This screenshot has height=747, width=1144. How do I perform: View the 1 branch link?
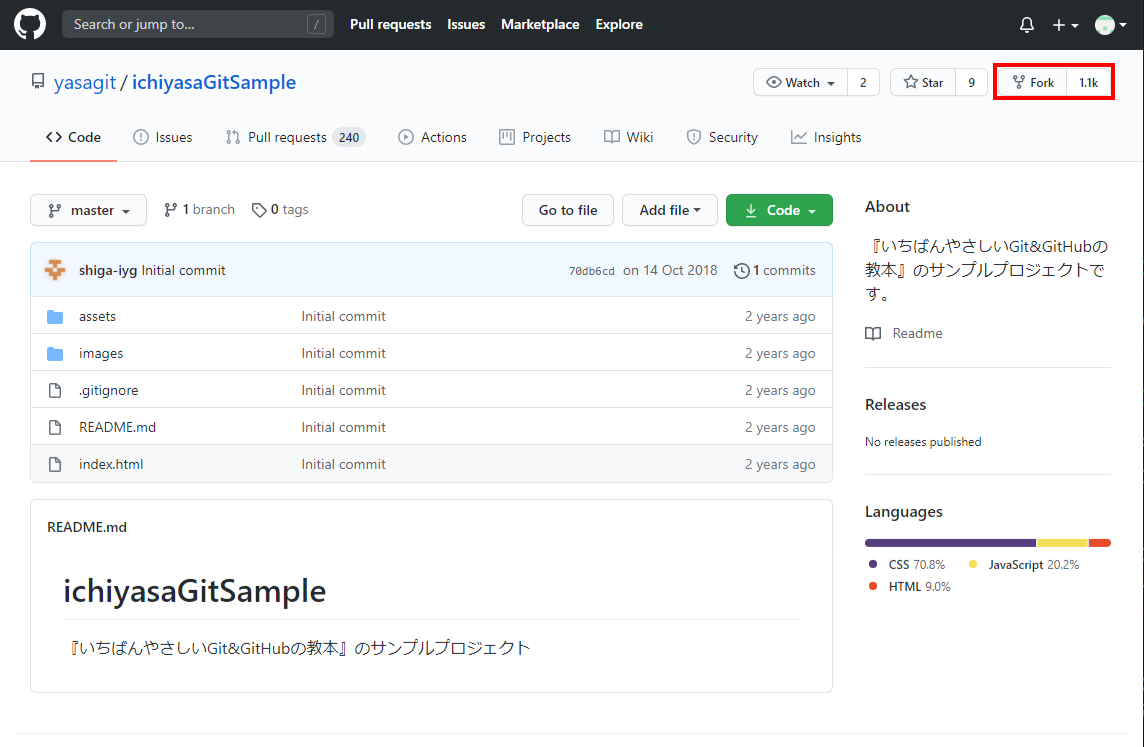[x=199, y=210]
